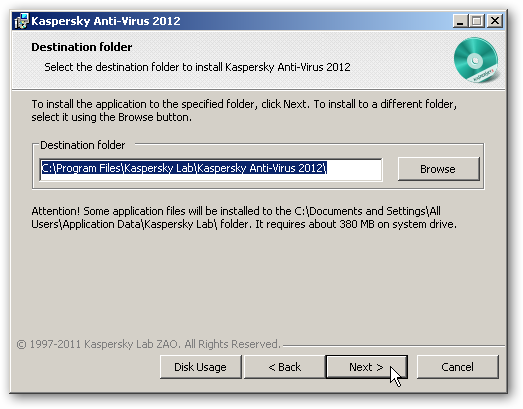Click the Attention warning paragraph
523x409 pixels.
[x=244, y=218]
